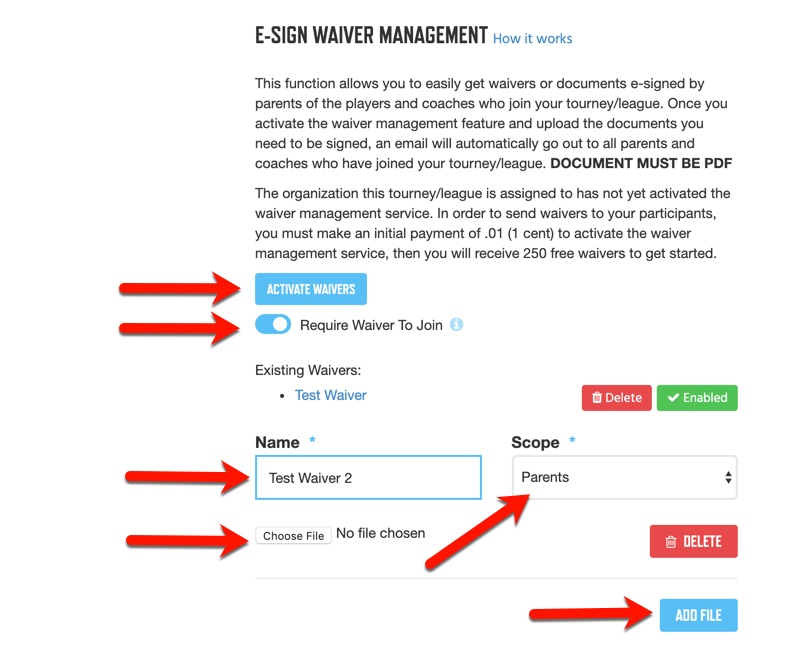Click the trash icon on the large DELETE button
The height and width of the screenshot is (662, 793).
click(x=671, y=542)
